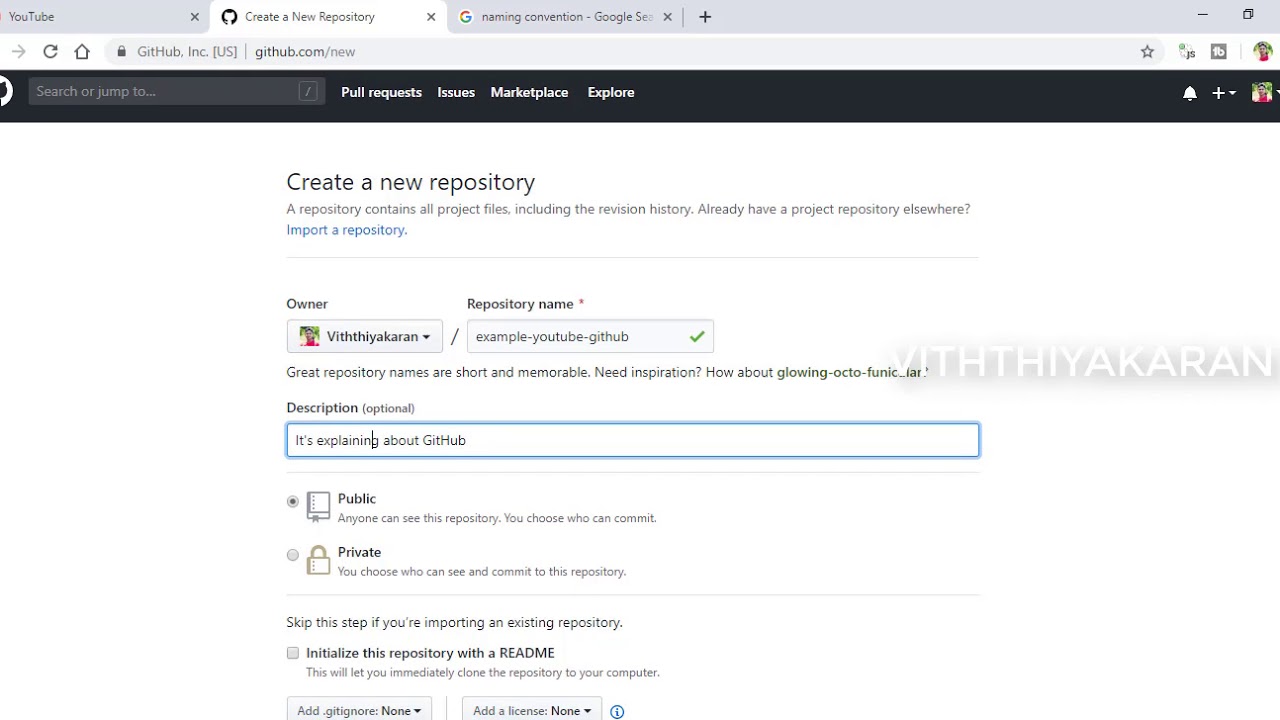Click the GitHub logo in the header
Image resolution: width=1280 pixels, height=720 pixels.
click(4, 91)
